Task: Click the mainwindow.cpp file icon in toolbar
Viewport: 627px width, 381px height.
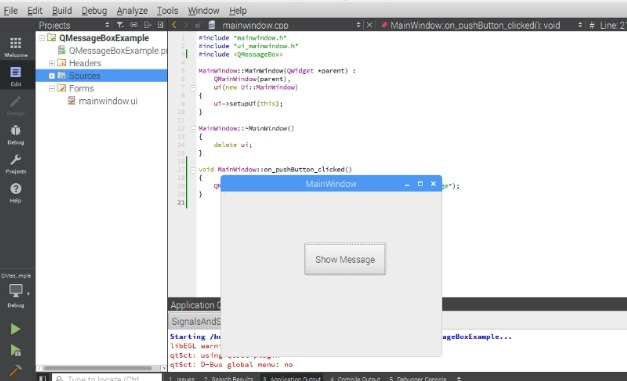Action: [x=212, y=25]
